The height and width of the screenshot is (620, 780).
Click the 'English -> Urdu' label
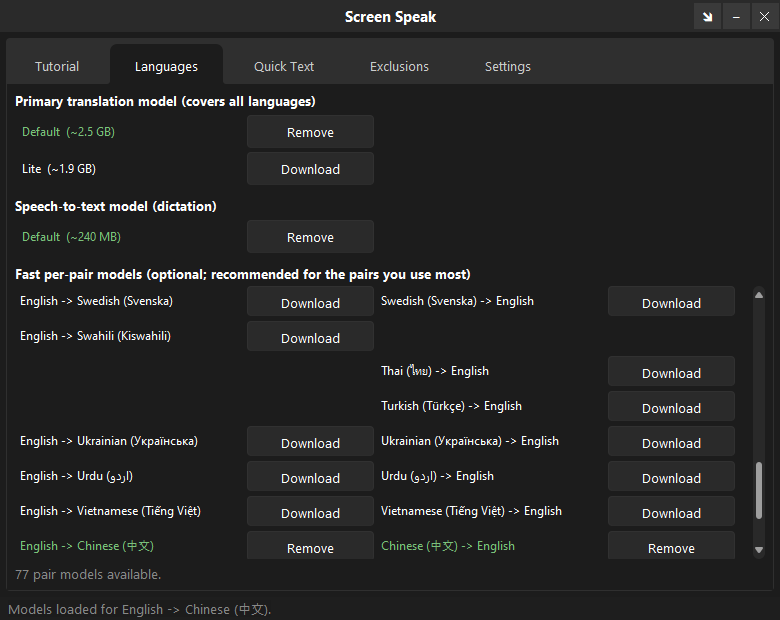point(76,476)
